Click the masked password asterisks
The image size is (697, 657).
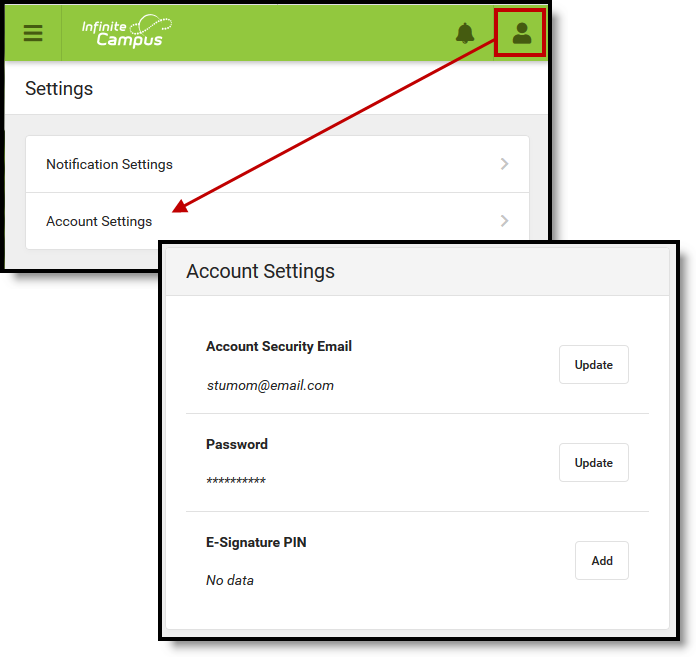tap(236, 481)
